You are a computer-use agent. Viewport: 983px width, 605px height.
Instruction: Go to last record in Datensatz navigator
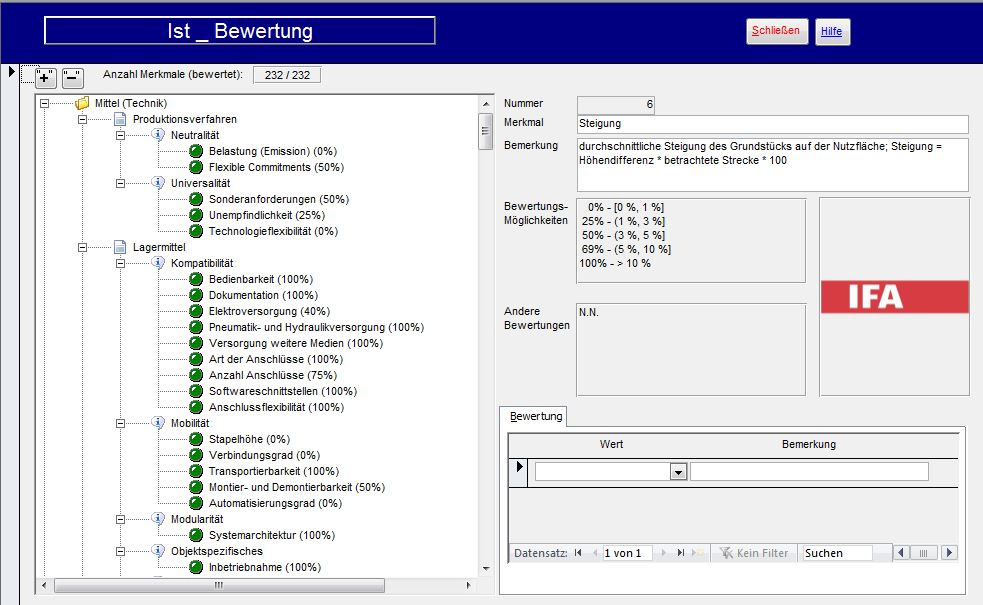pyautogui.click(x=680, y=553)
